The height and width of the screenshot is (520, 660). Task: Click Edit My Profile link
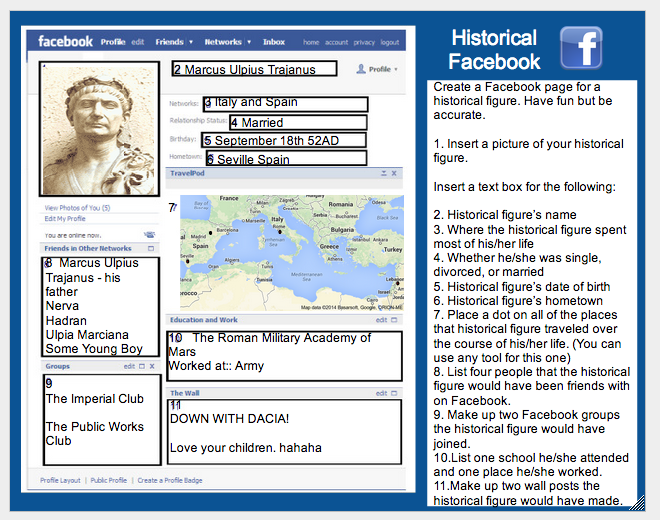(x=65, y=219)
